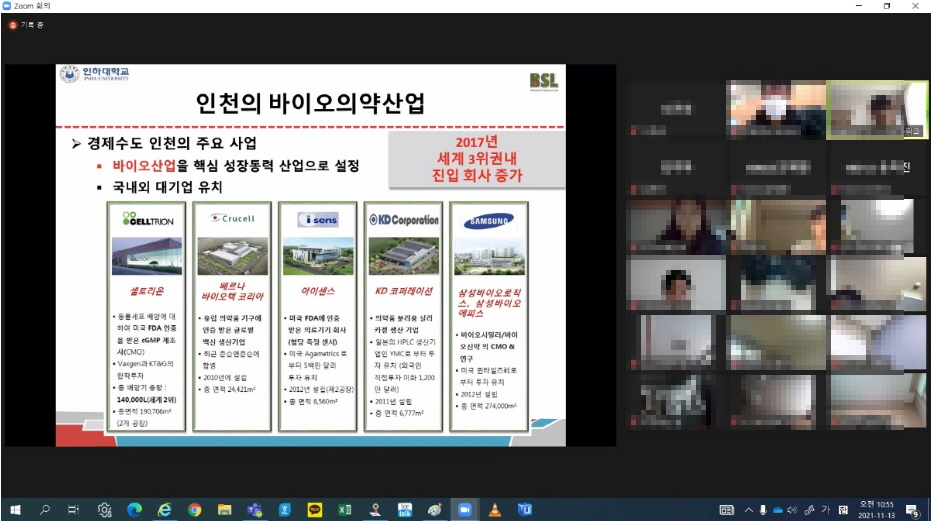
Task: Click the text 경제수도 인천의 주요 사업
Action: pos(172,143)
